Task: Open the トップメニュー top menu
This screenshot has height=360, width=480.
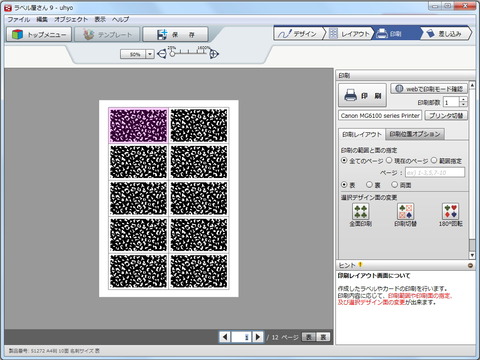Action: [39, 34]
